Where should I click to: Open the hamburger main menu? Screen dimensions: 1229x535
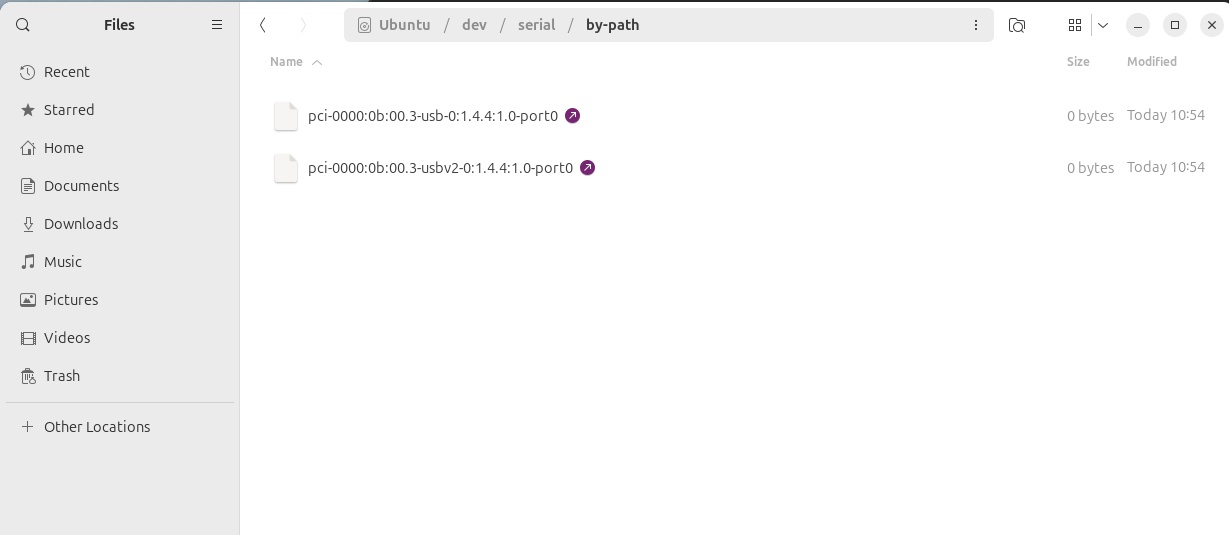pos(217,25)
